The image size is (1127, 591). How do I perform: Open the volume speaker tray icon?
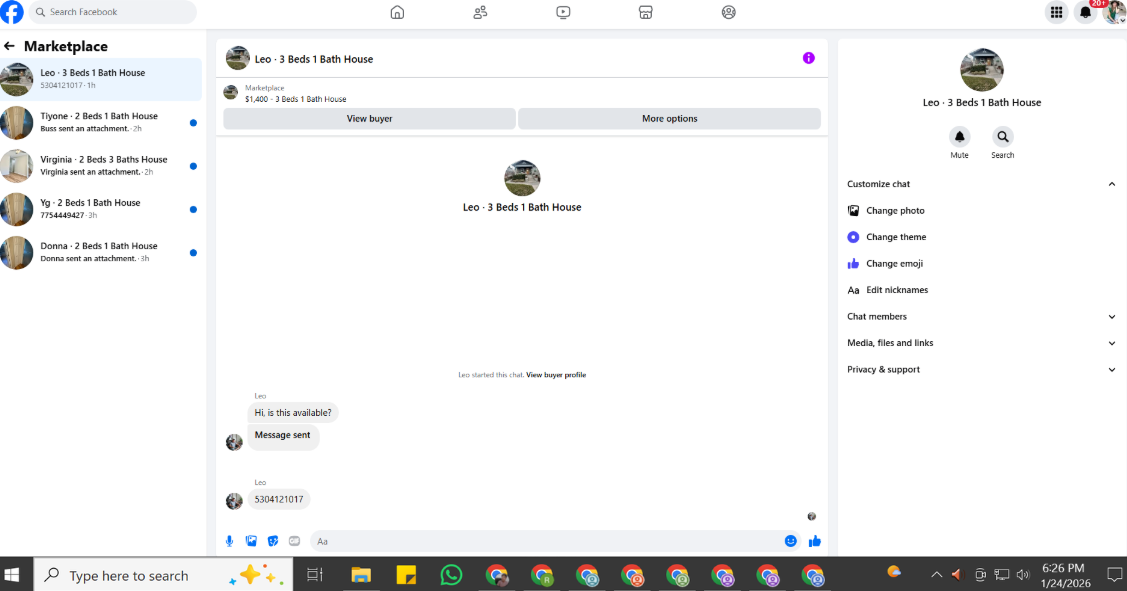pyautogui.click(x=1023, y=575)
